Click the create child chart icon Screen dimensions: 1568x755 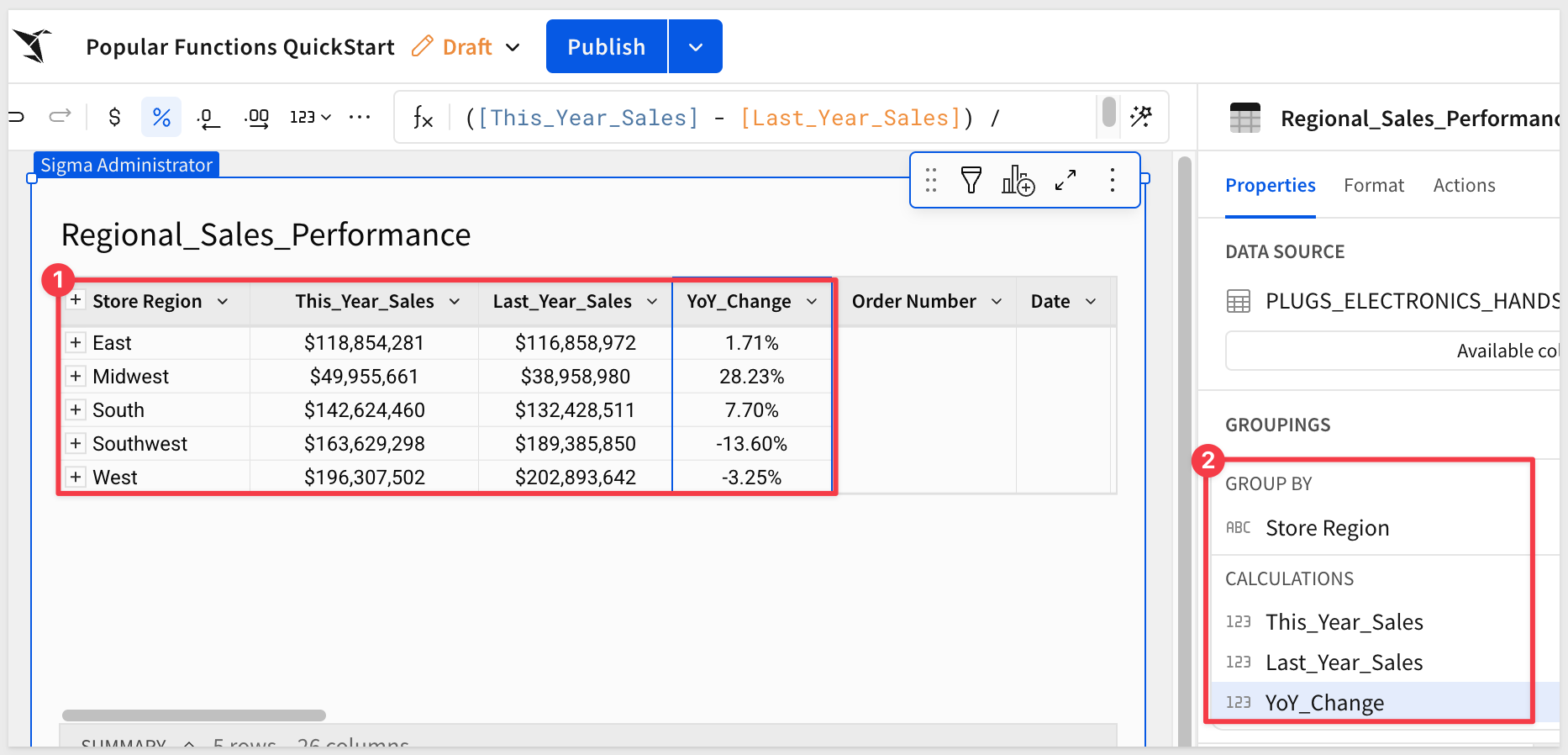pos(1018,180)
